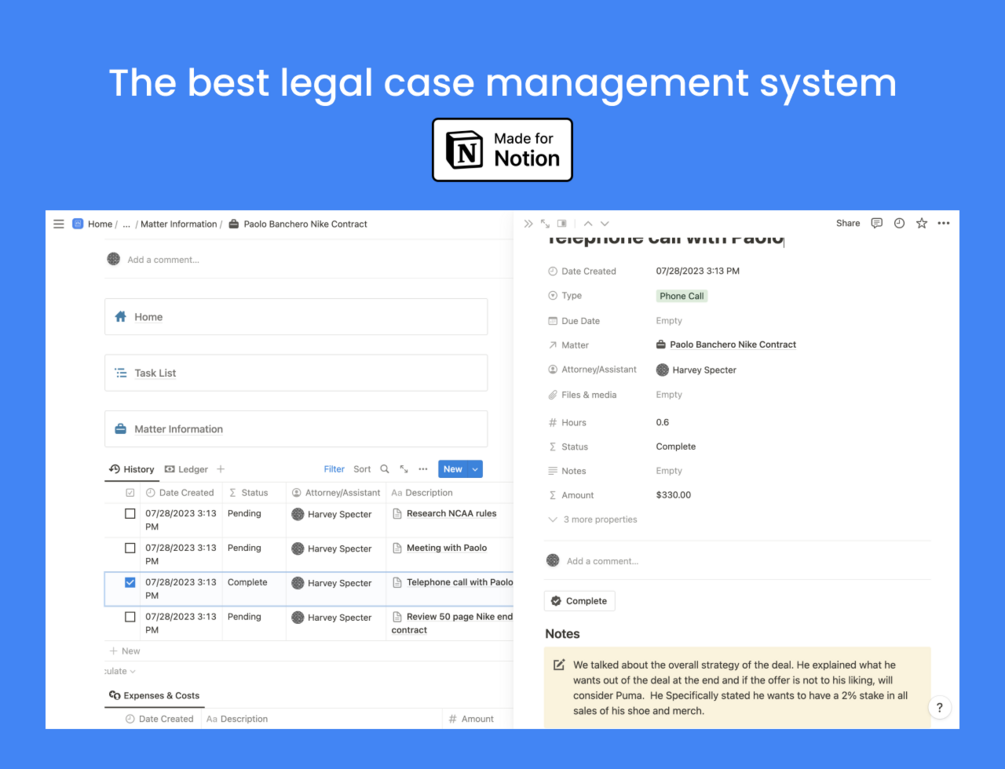1005x769 pixels.
Task: Open Review 50 page Nike contract entry
Action: [x=452, y=623]
